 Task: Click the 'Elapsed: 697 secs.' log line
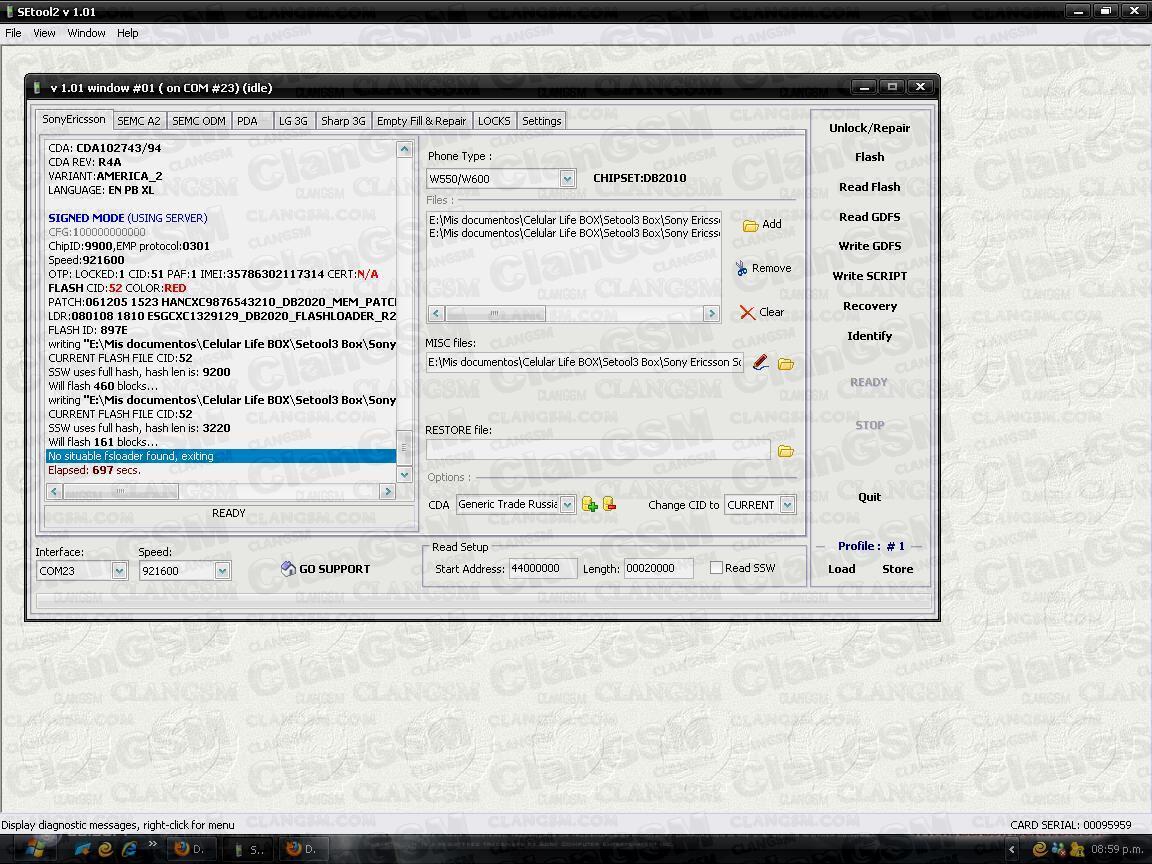[x=94, y=470]
